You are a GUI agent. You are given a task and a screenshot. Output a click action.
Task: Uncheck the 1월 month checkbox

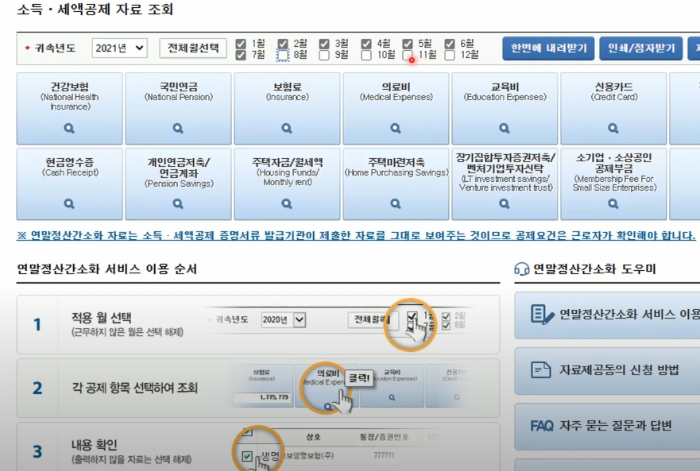(241, 44)
